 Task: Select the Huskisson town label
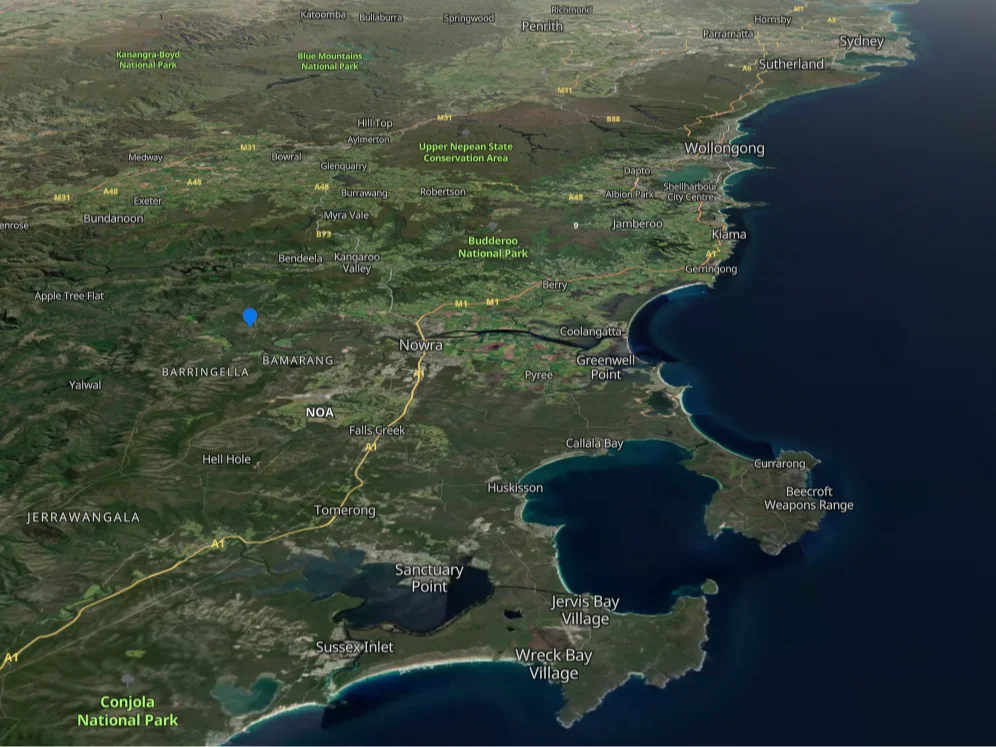tap(515, 488)
